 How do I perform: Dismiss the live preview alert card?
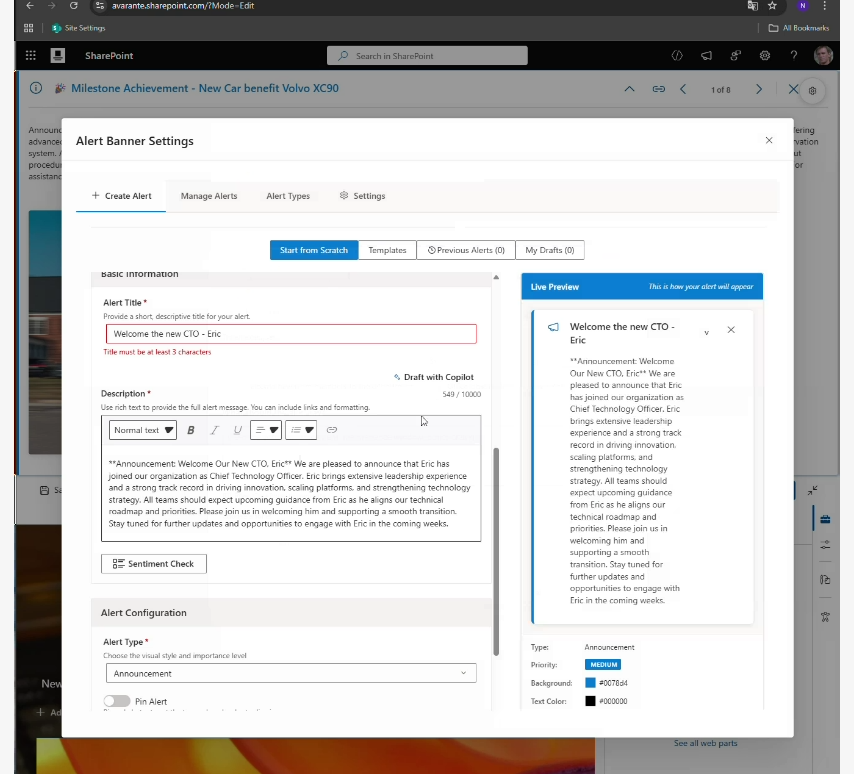click(x=731, y=330)
